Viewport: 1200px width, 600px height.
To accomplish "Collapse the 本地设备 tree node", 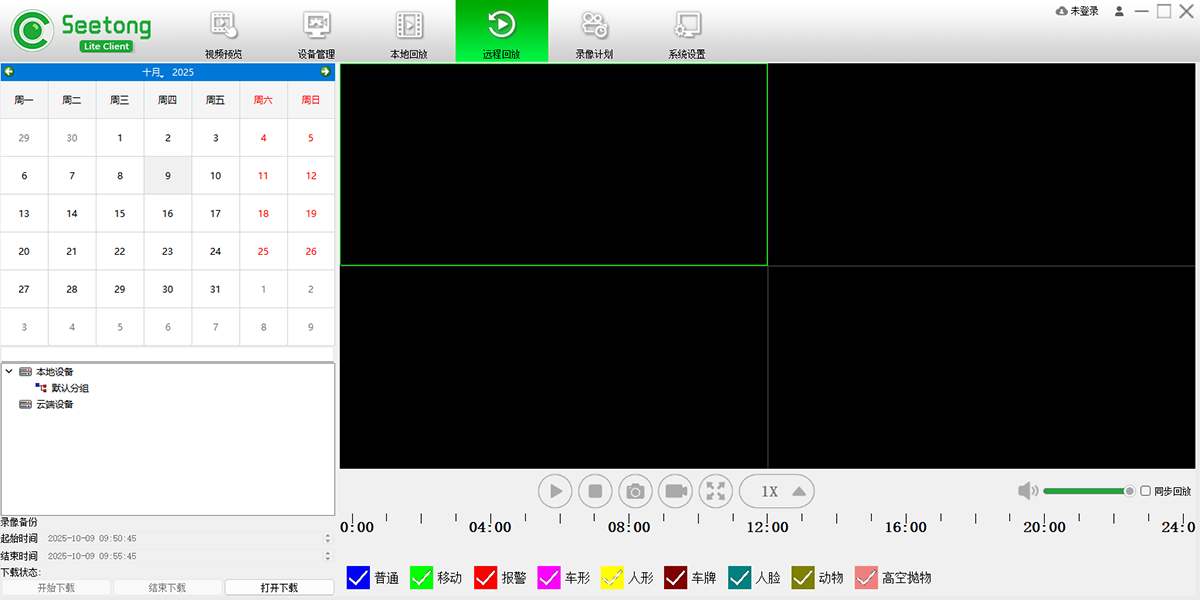I will (9, 371).
